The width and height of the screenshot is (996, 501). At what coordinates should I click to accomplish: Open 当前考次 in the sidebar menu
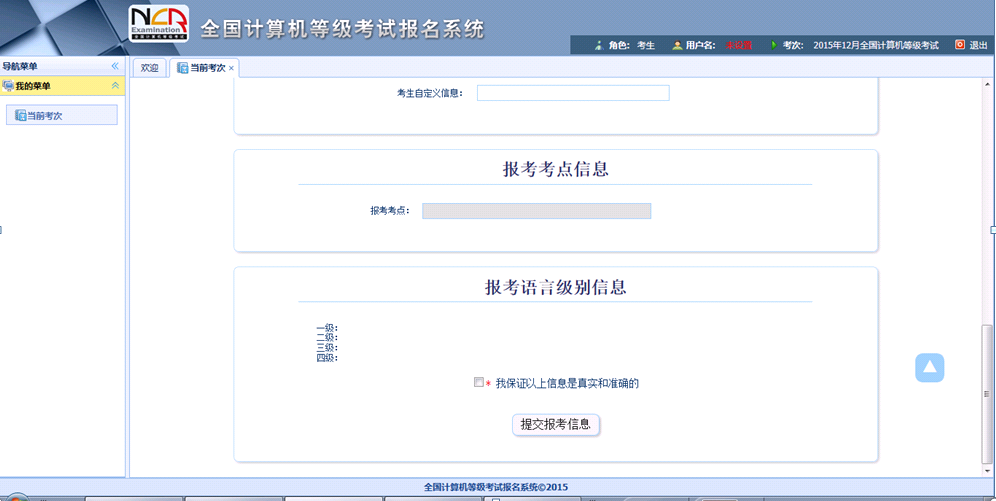click(62, 116)
